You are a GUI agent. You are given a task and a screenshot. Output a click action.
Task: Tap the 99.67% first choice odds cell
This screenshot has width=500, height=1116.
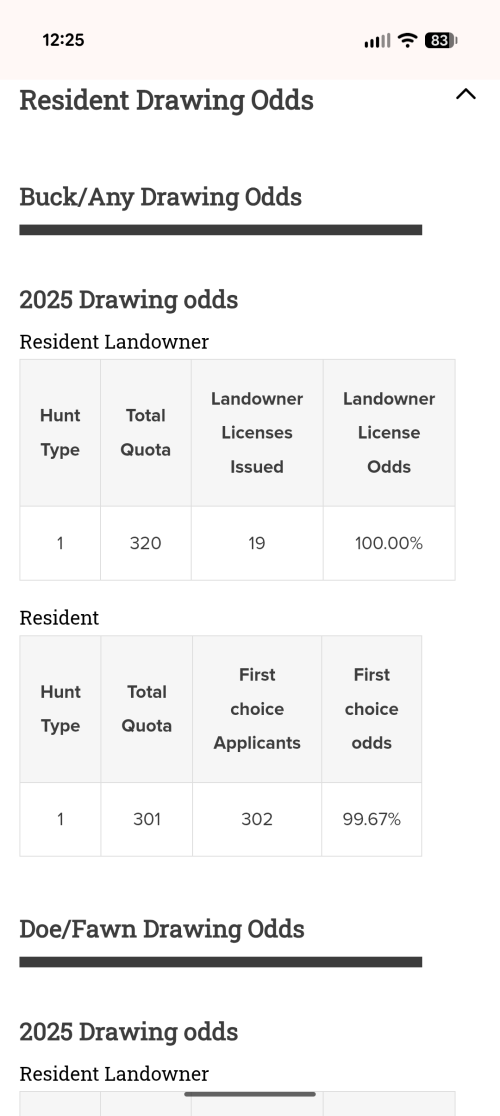point(371,819)
